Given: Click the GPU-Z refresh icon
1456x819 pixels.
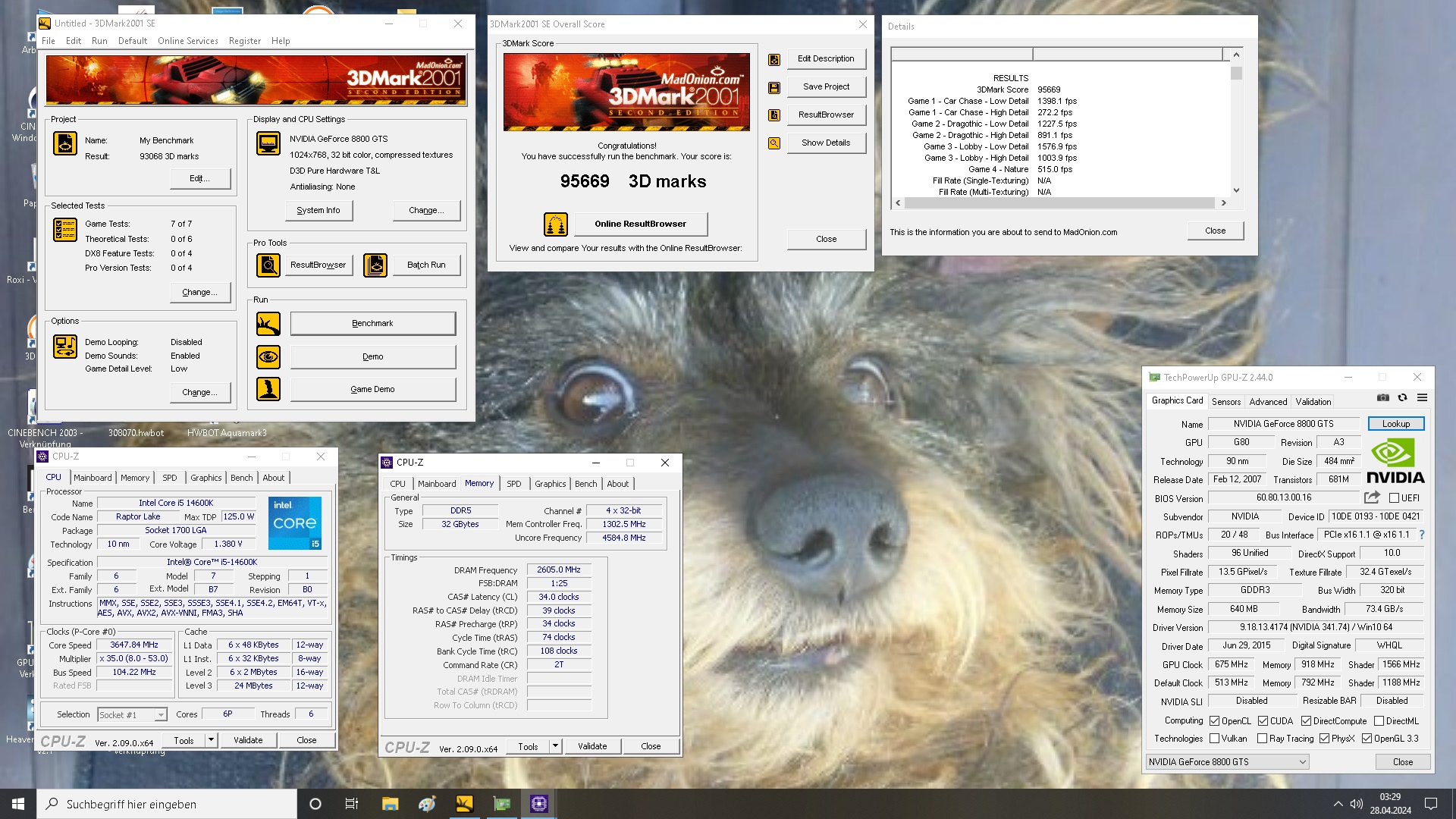Looking at the screenshot, I should click(x=1403, y=398).
